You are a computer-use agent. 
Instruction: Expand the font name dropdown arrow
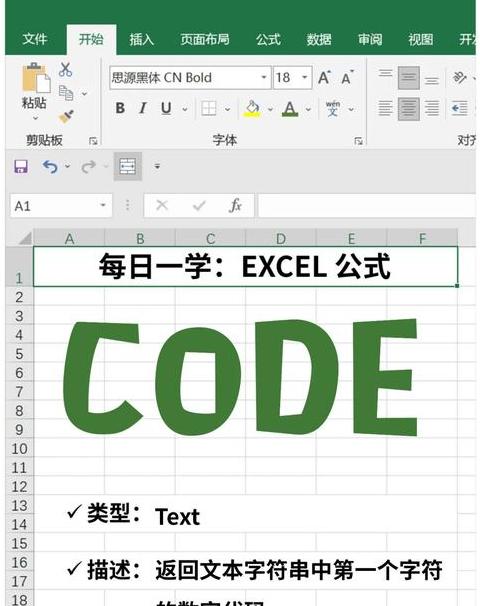264,78
